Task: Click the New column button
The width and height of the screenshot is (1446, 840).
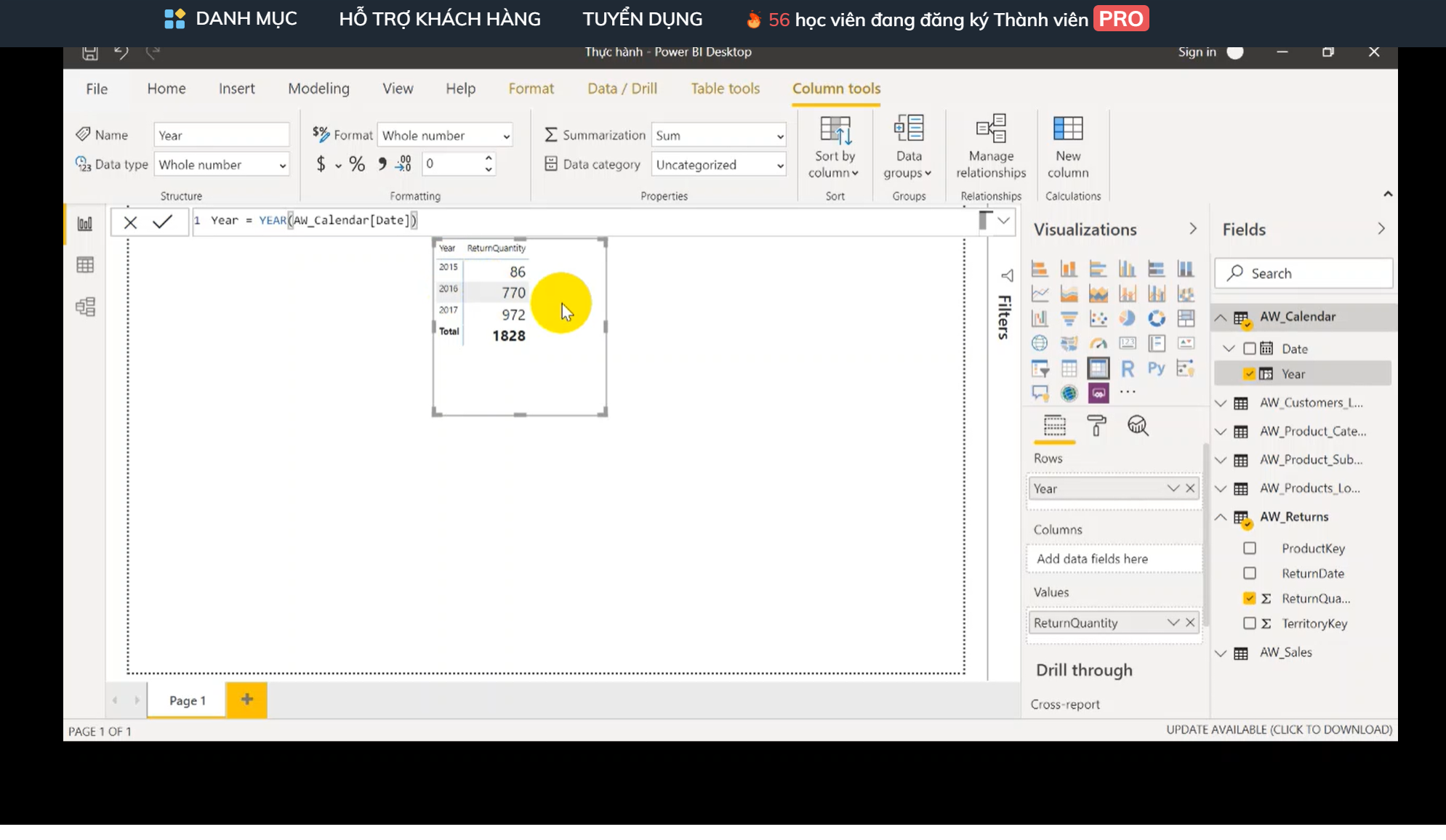Action: (1068, 148)
